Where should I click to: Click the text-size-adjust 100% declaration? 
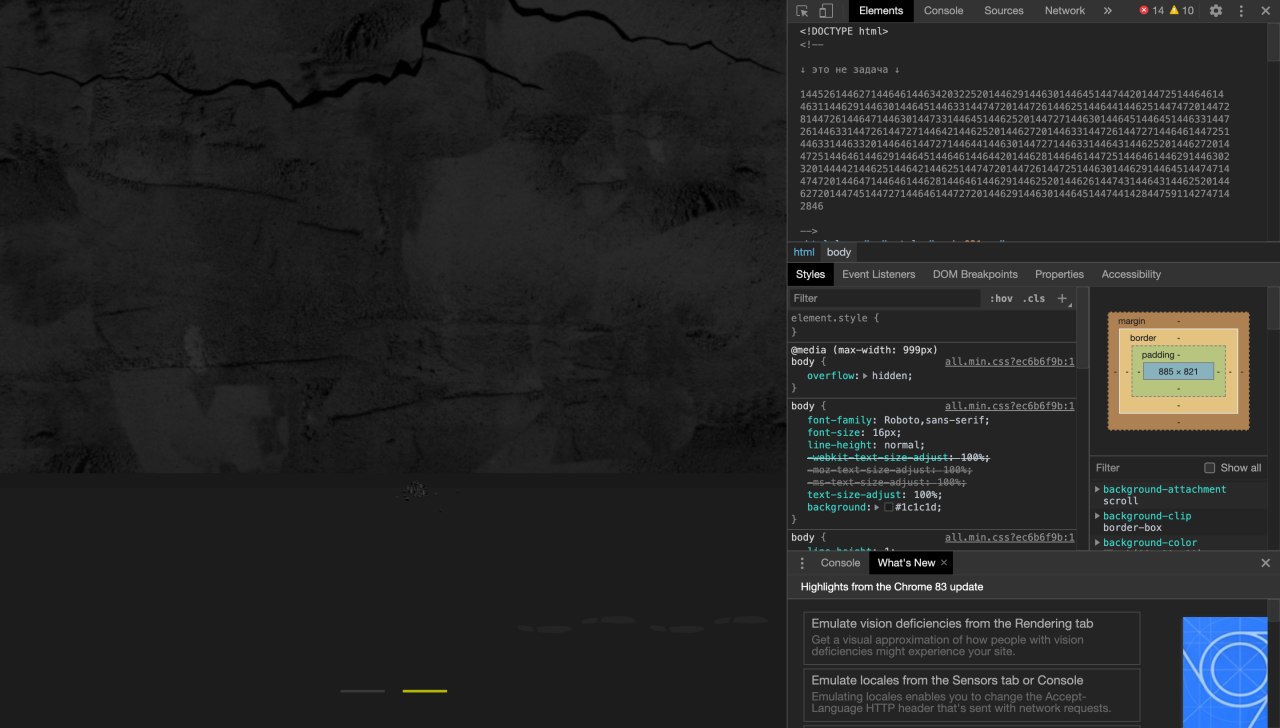pos(875,494)
